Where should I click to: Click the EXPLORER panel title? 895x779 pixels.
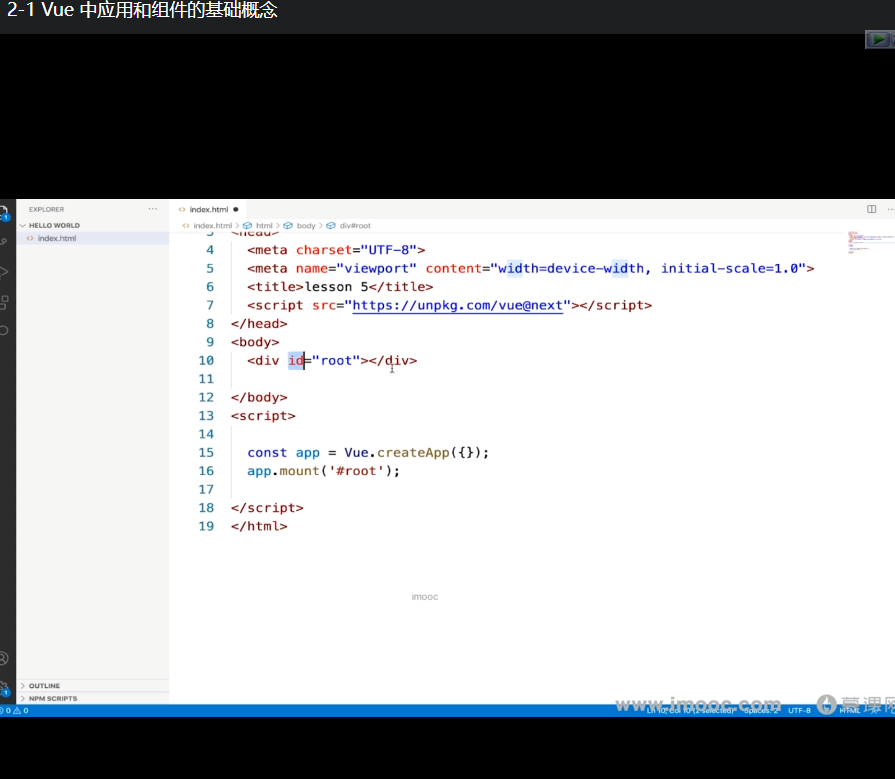pos(46,209)
